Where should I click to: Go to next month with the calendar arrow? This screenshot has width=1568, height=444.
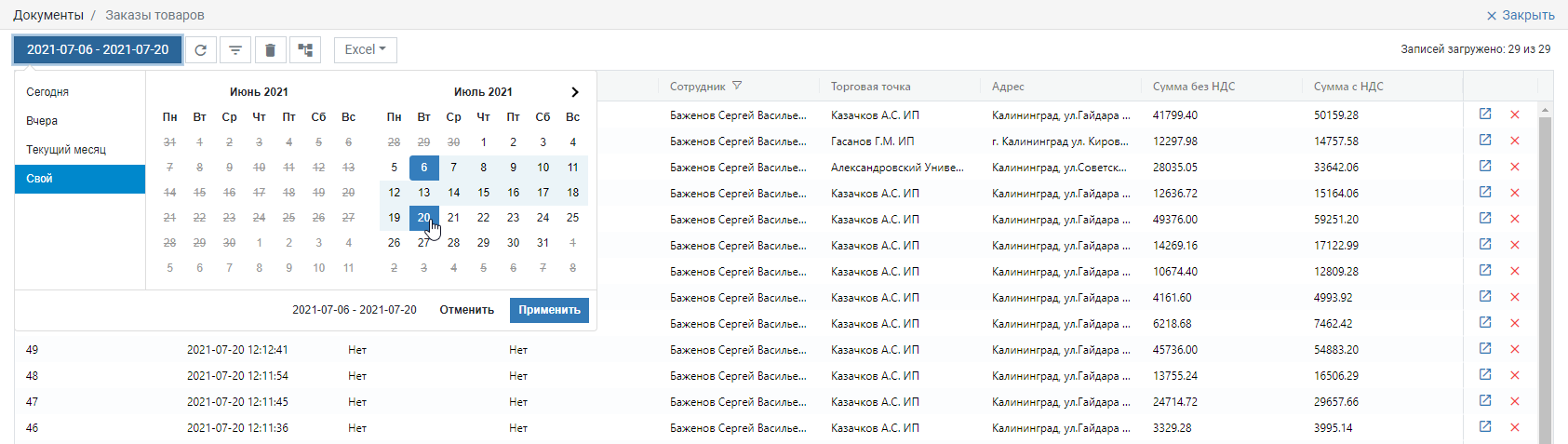point(574,92)
